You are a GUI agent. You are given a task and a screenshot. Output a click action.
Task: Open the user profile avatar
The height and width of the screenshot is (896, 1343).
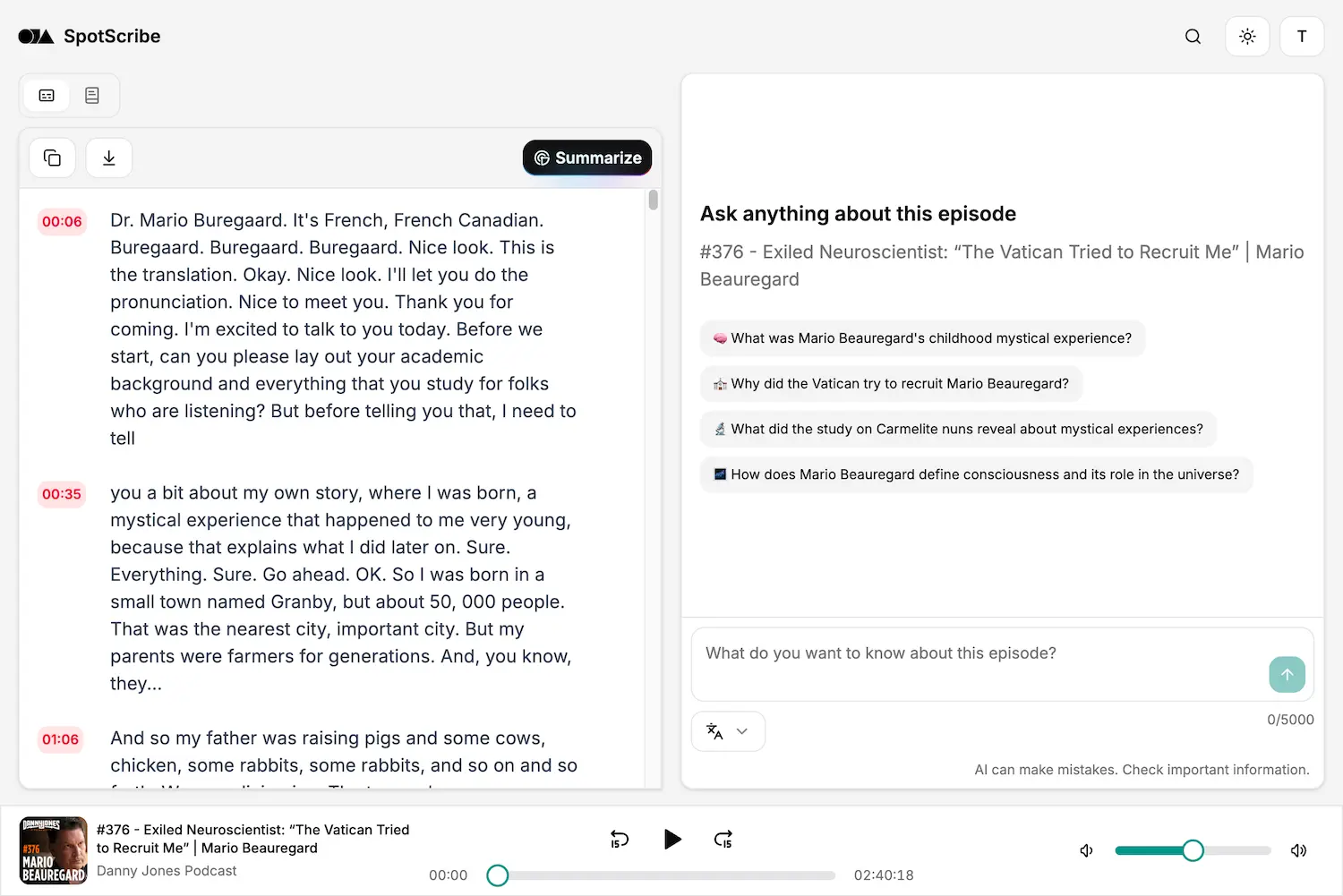tap(1302, 36)
